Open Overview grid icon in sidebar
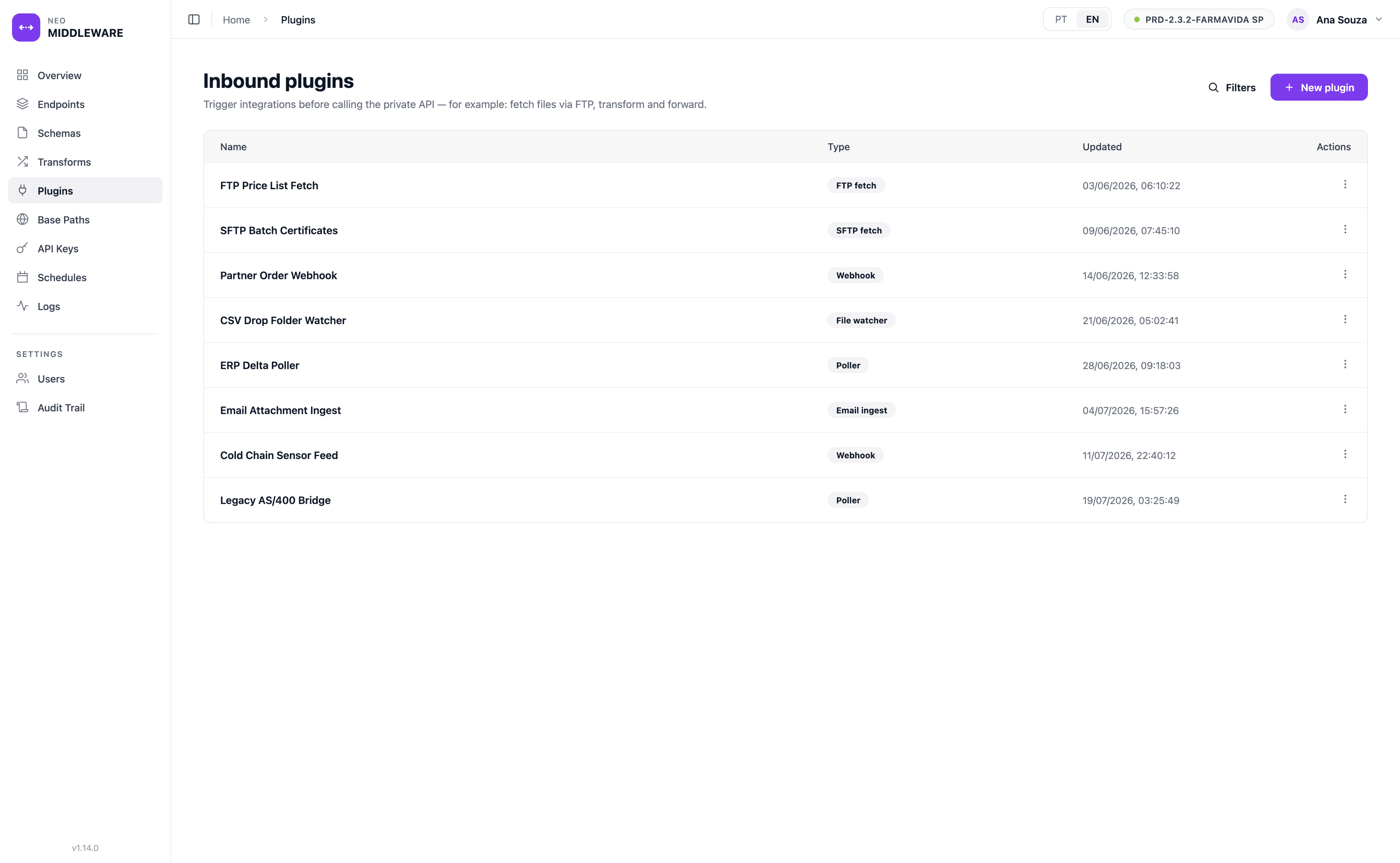 click(22, 75)
